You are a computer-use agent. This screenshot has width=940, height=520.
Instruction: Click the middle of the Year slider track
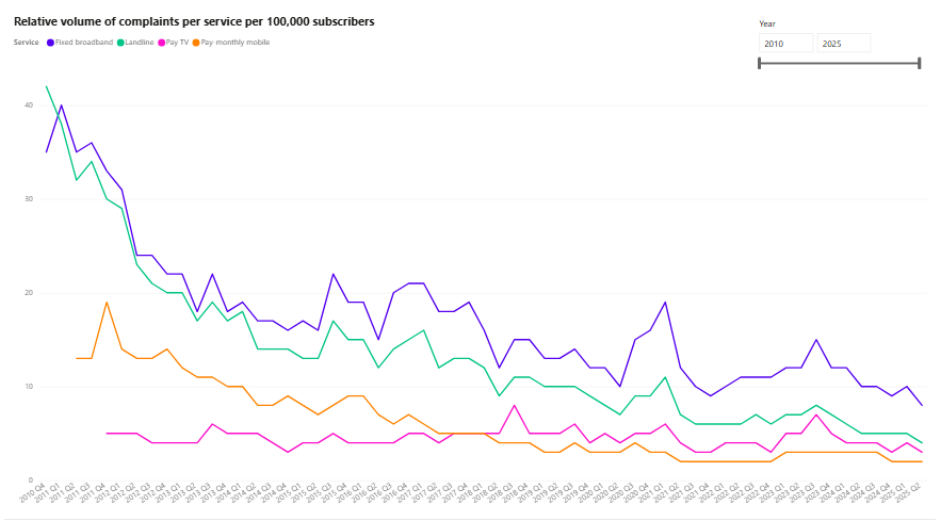click(x=839, y=63)
